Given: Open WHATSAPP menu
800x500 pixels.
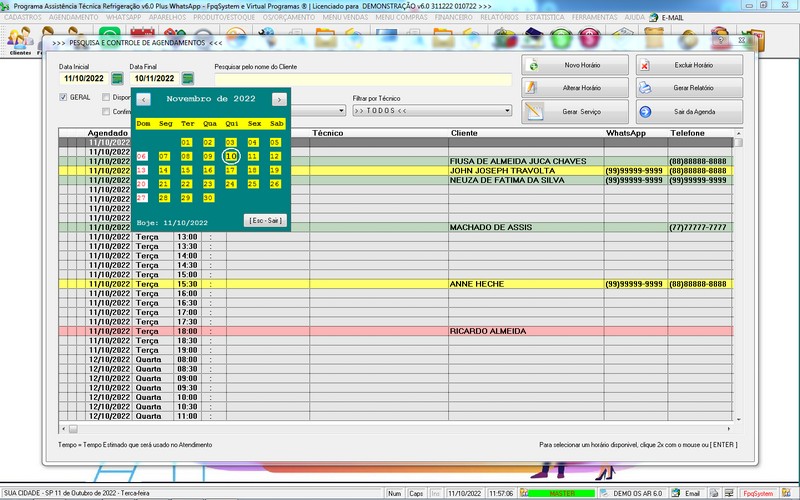Looking at the screenshot, I should pos(123,17).
